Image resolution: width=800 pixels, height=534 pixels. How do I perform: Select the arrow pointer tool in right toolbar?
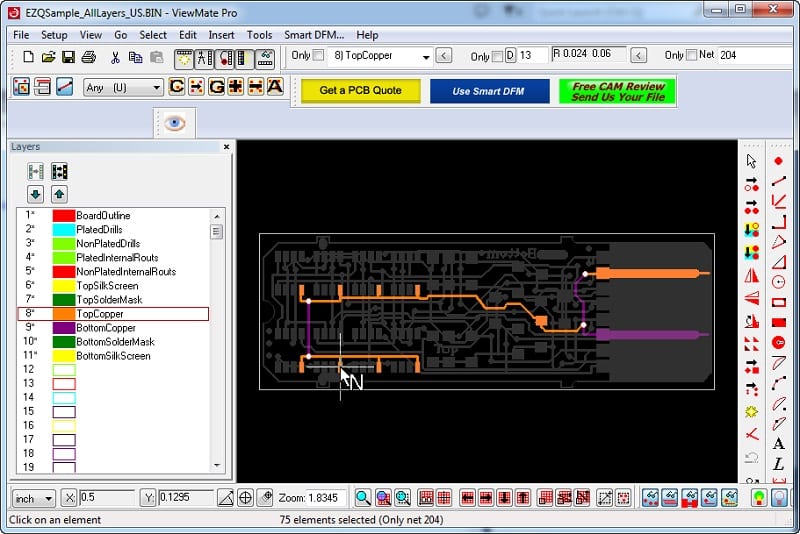click(x=751, y=161)
